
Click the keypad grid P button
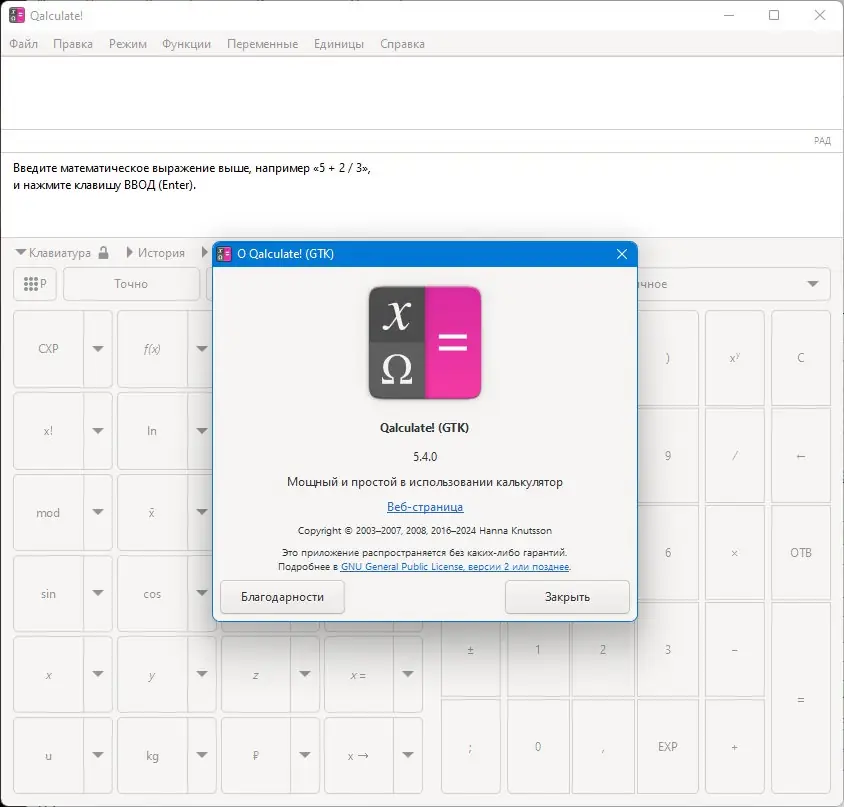[x=35, y=284]
